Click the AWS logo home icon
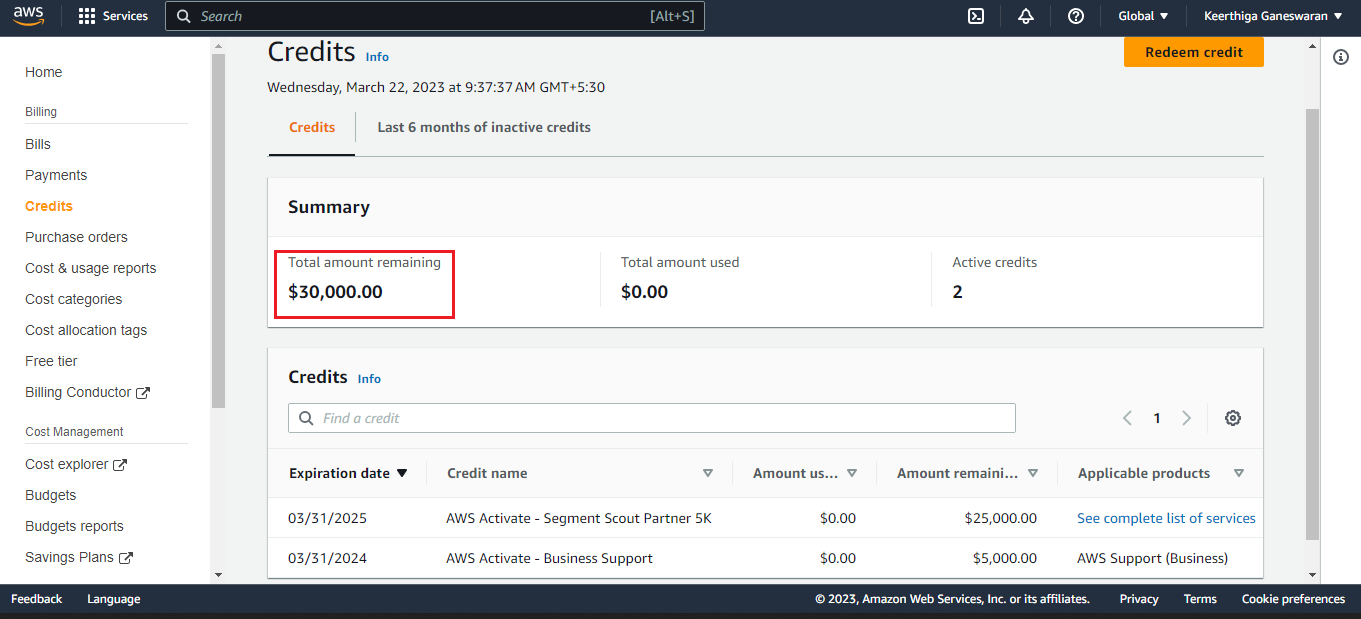1361x619 pixels. 28,15
